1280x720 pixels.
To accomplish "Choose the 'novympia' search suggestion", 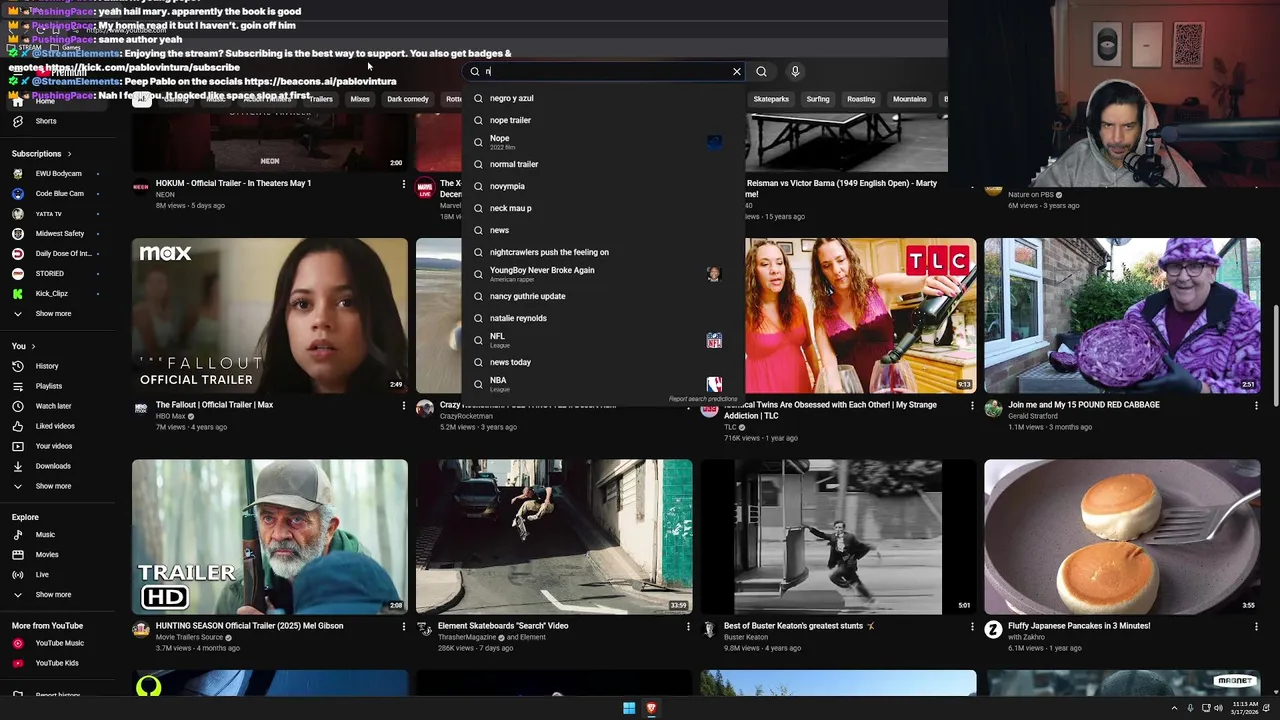I will (603, 186).
